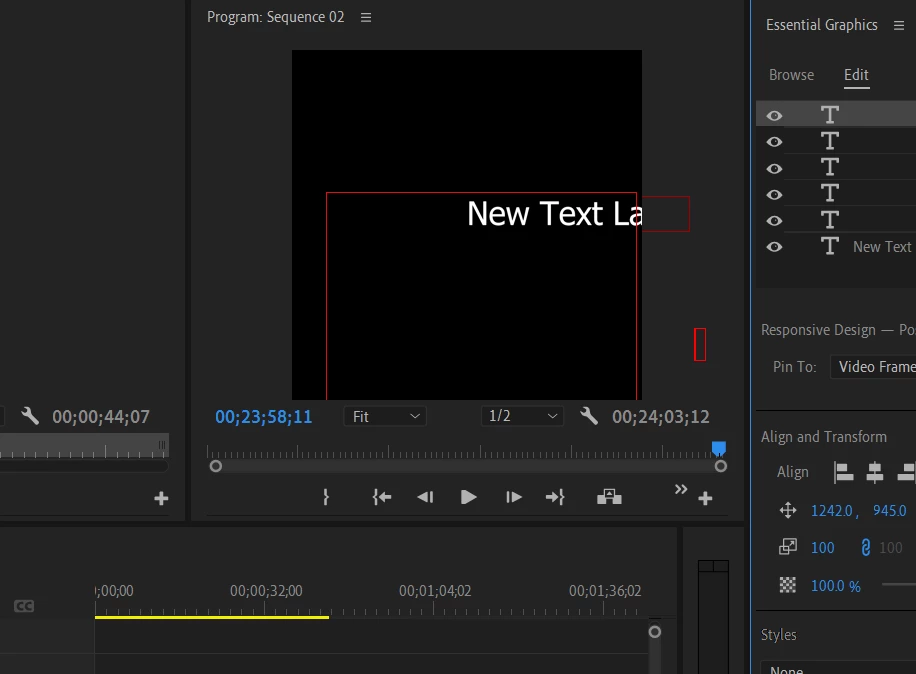Align the layer to the left edge
916x674 pixels.
pyautogui.click(x=843, y=472)
